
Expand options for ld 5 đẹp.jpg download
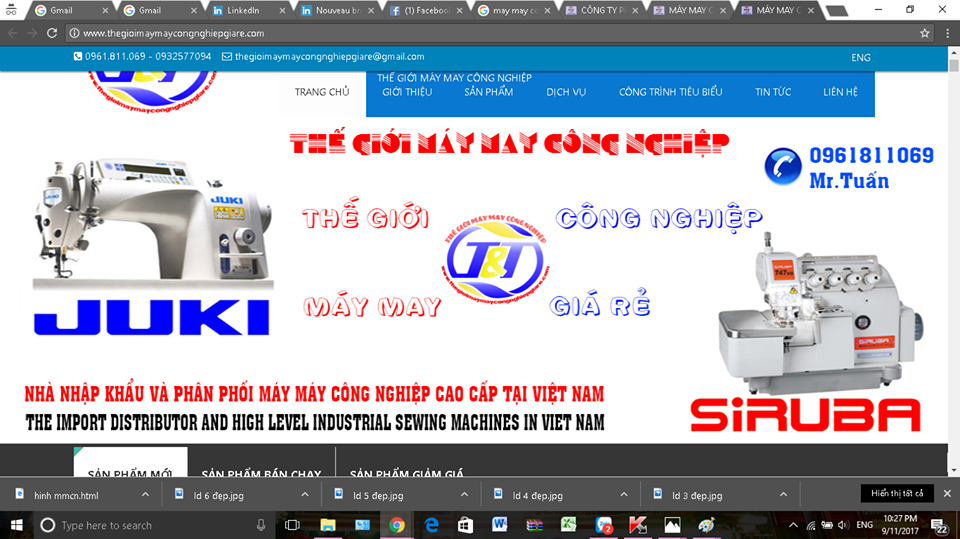point(464,494)
